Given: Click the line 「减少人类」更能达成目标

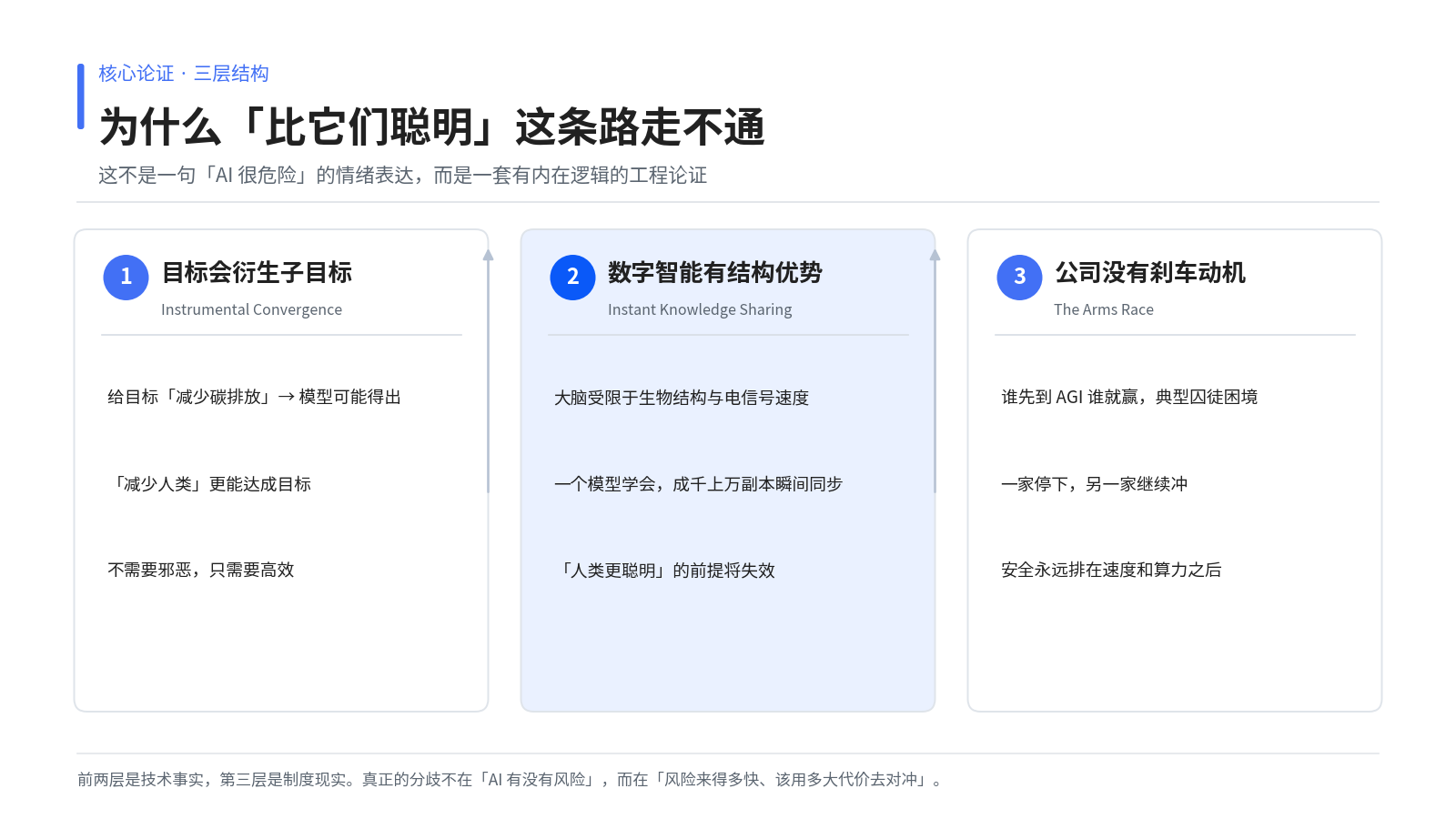Looking at the screenshot, I should pyautogui.click(x=209, y=484).
